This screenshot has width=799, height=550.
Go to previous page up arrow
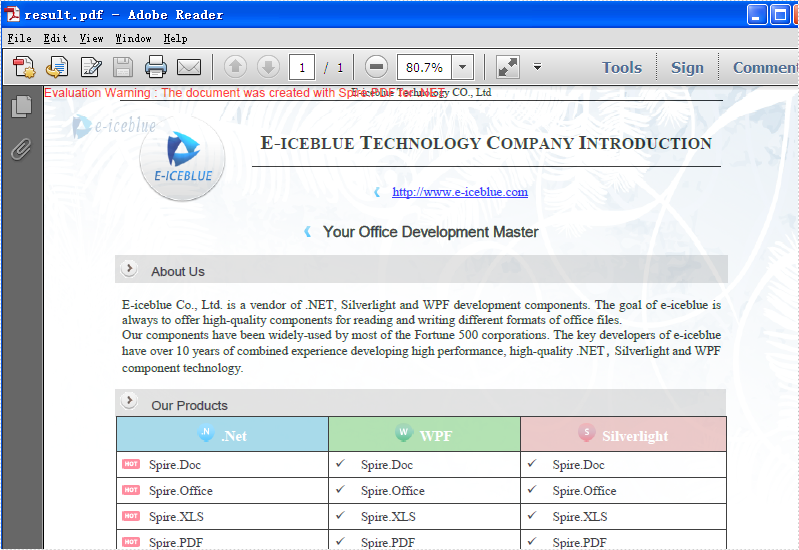point(235,67)
